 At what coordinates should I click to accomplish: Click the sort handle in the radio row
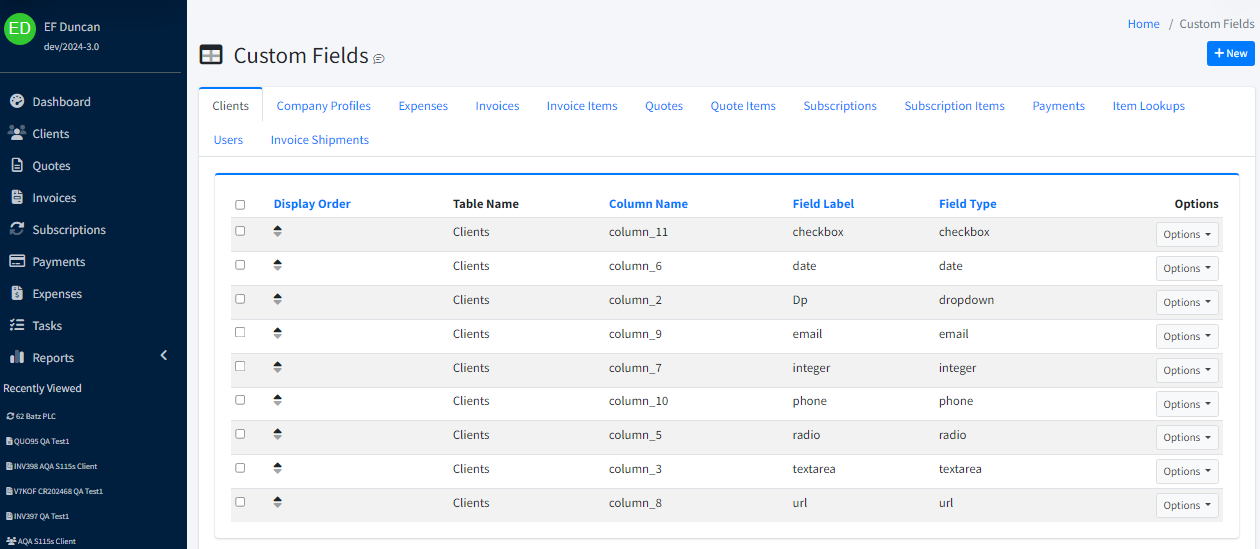click(x=277, y=434)
